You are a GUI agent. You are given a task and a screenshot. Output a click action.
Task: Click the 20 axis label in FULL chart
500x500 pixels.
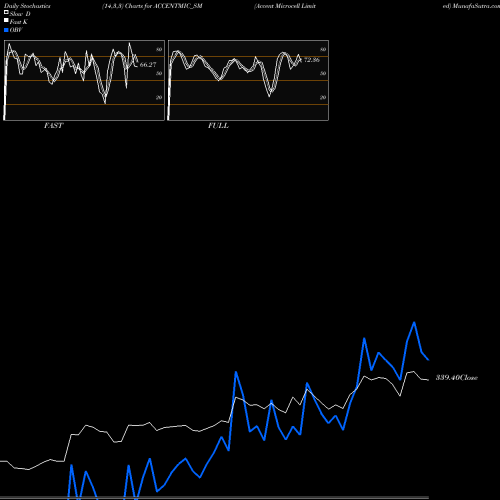click(x=323, y=97)
